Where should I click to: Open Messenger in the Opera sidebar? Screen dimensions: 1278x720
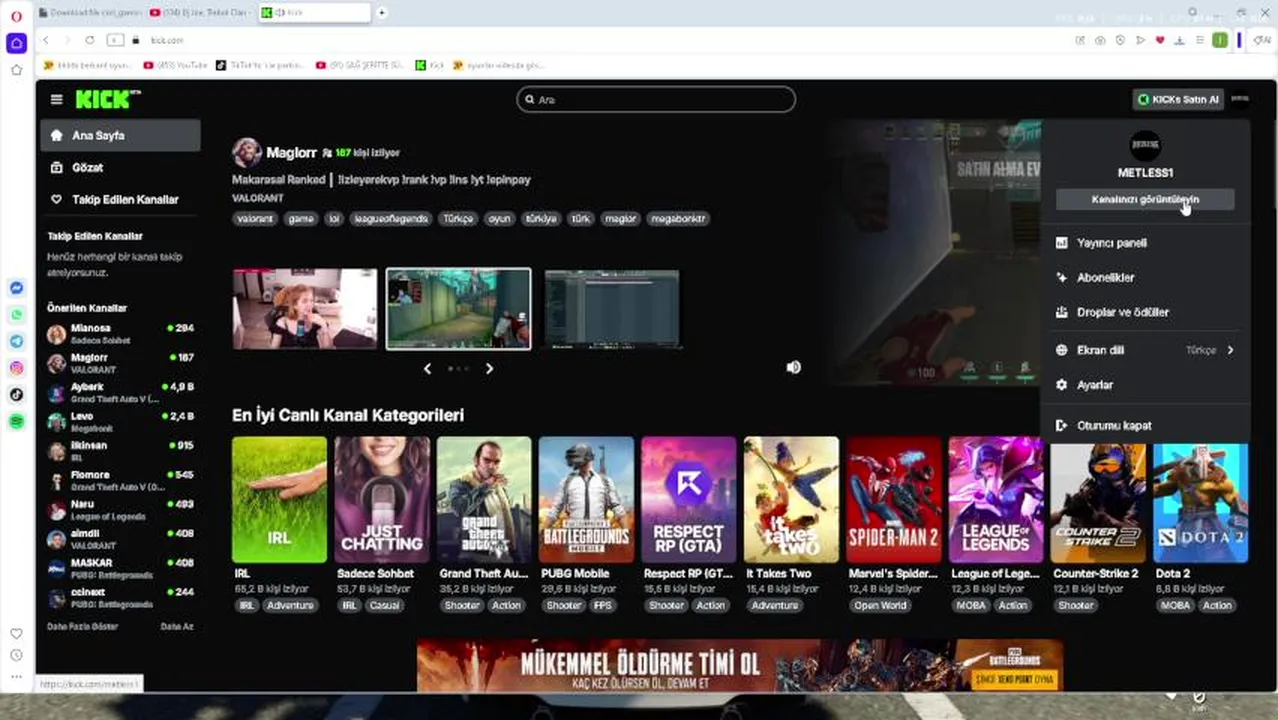(x=16, y=288)
